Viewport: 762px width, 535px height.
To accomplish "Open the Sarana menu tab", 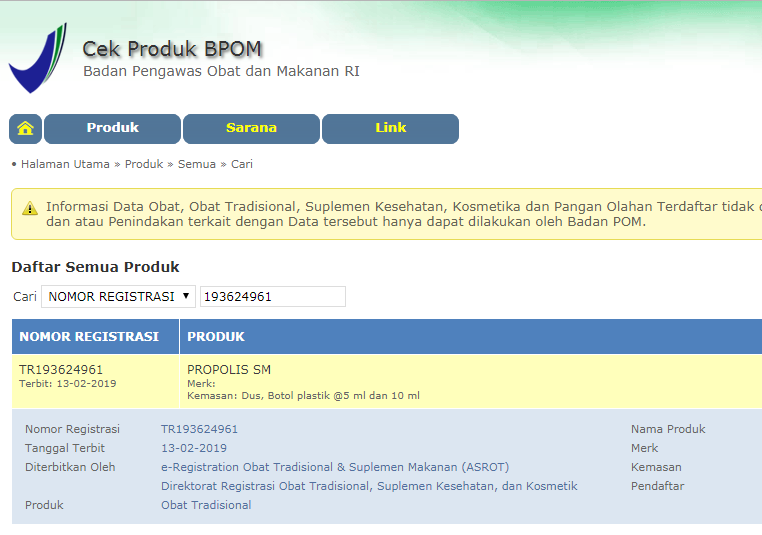I will coord(251,129).
